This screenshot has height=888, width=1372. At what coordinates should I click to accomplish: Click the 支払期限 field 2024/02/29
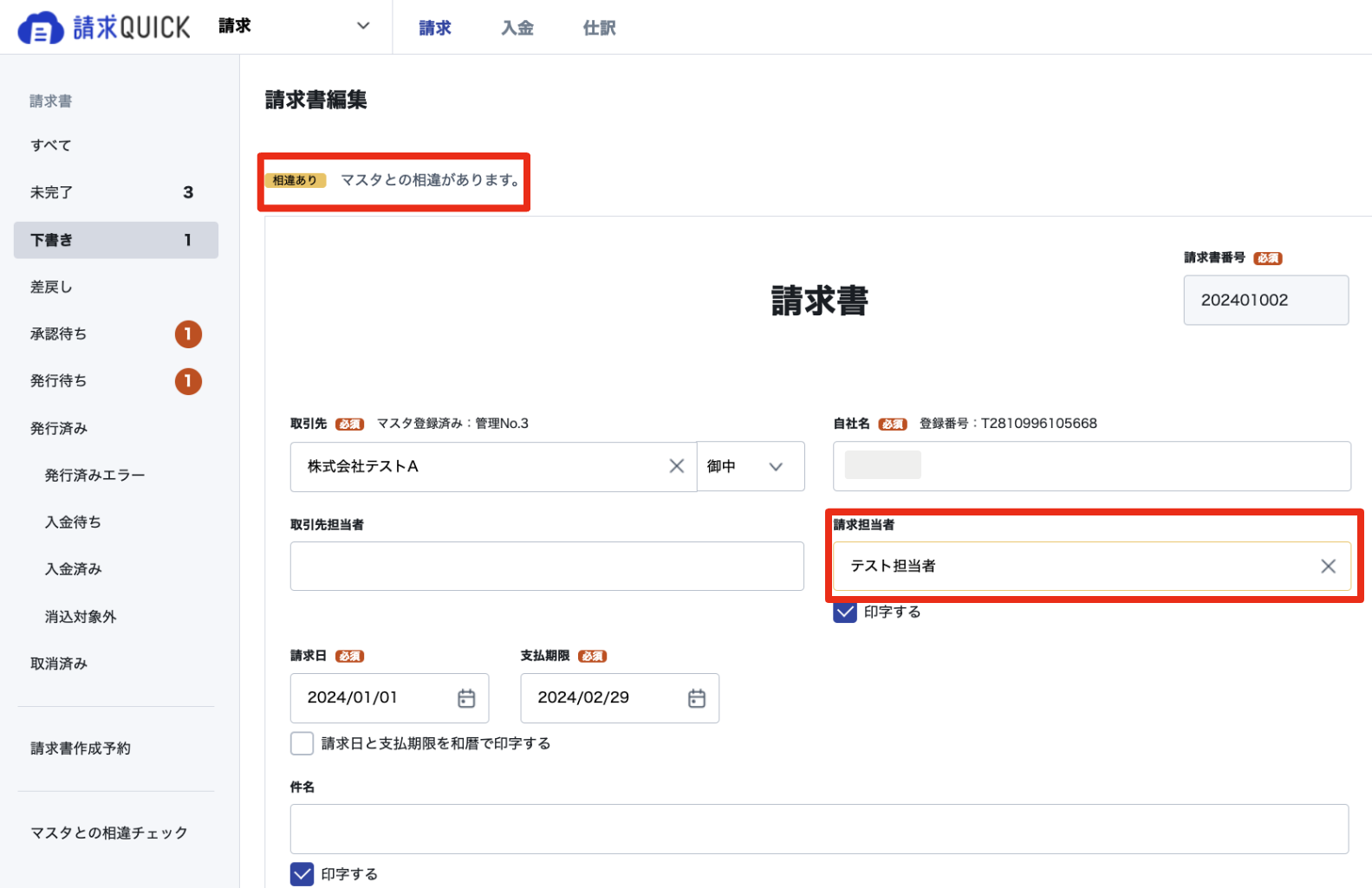[x=620, y=697]
